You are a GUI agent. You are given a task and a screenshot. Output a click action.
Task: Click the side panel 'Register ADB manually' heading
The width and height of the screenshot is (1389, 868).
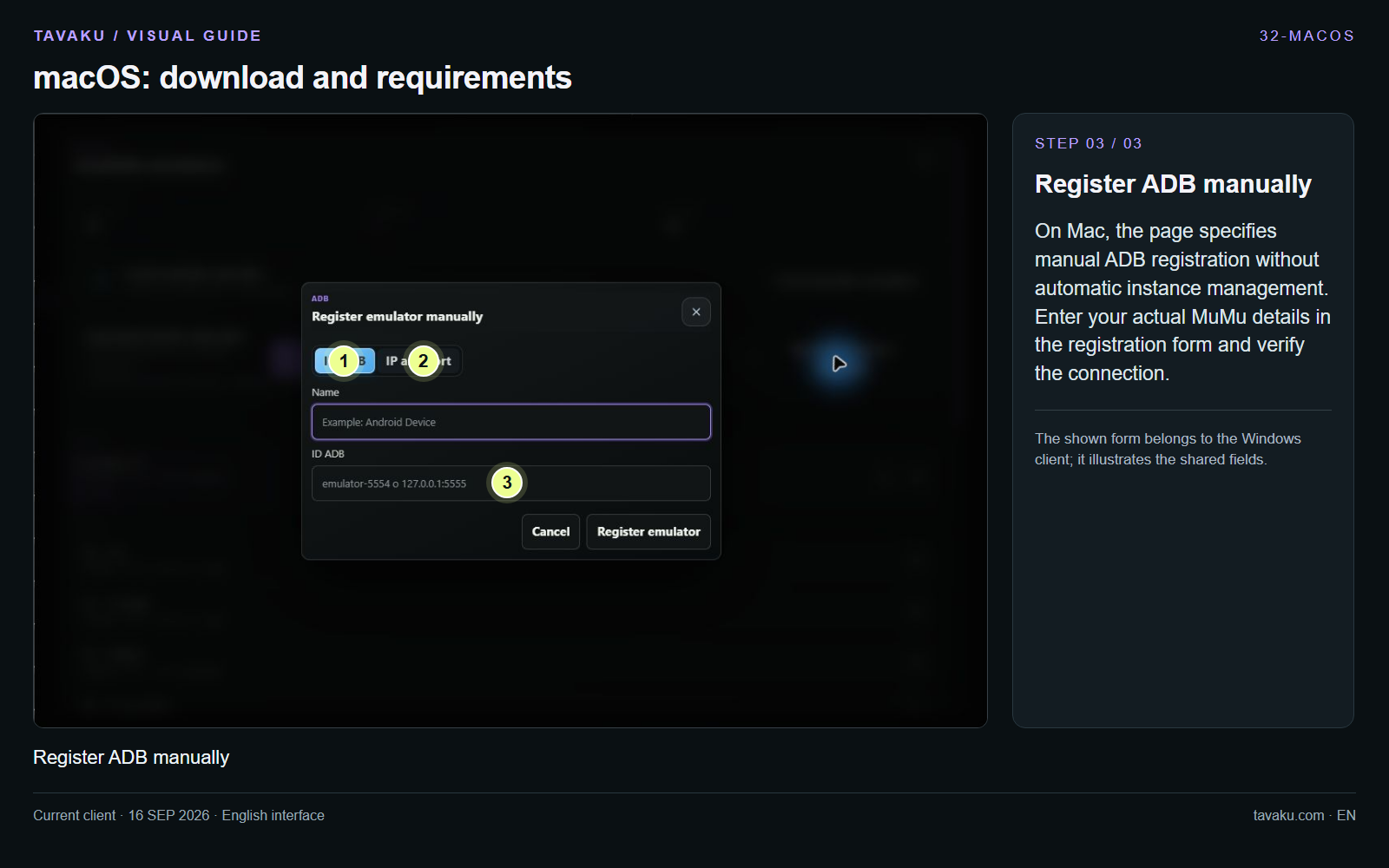1173,184
